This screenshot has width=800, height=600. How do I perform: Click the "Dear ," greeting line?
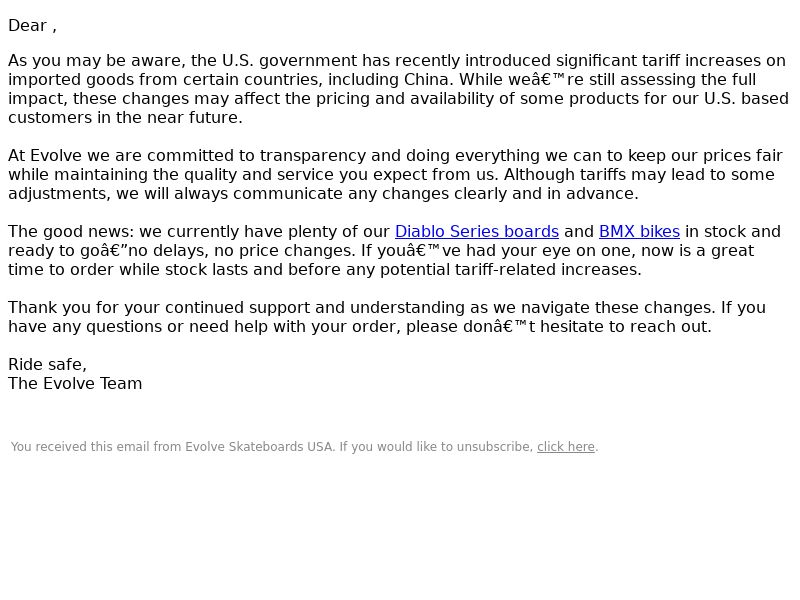point(32,26)
